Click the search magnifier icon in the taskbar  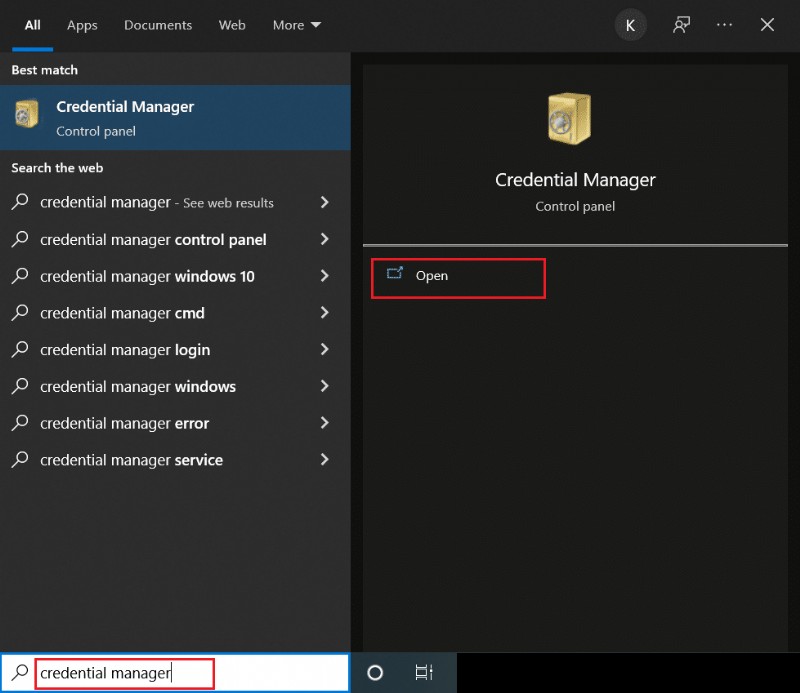click(x=18, y=672)
